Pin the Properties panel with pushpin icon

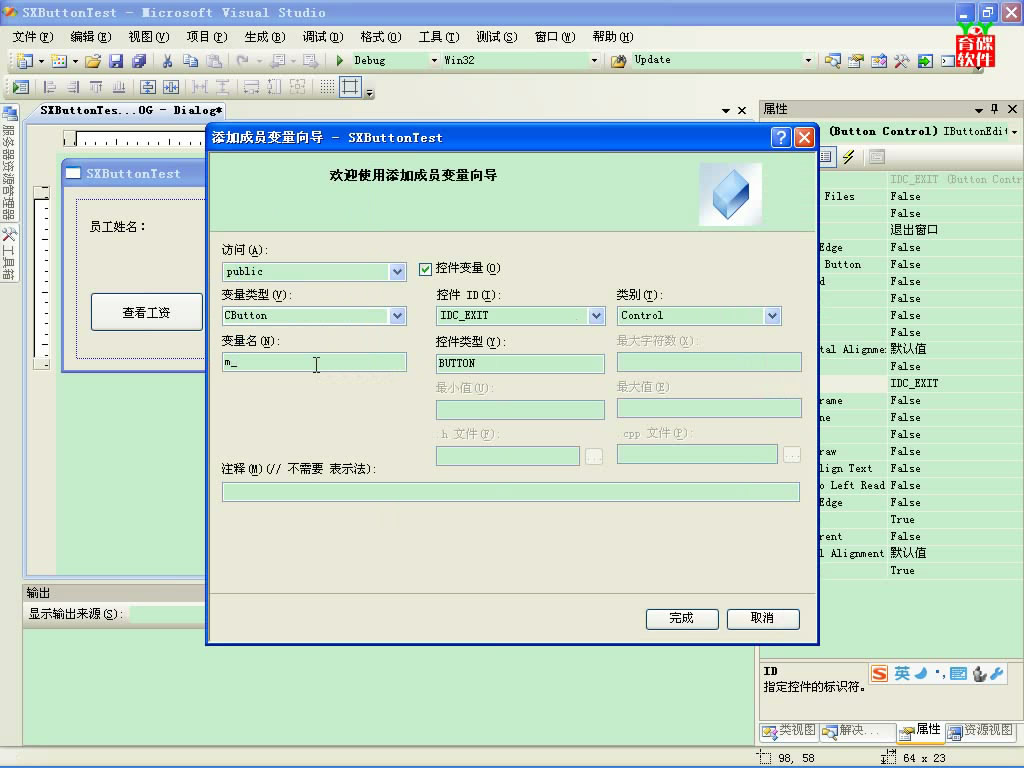[x=995, y=109]
